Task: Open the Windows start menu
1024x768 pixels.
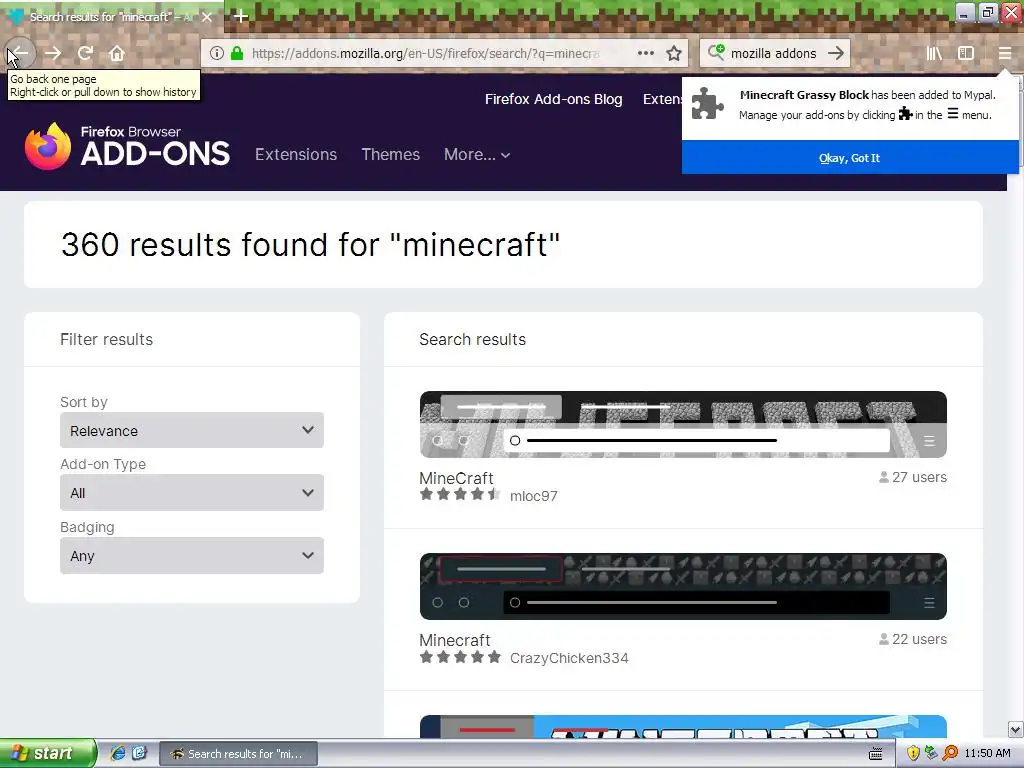Action: tap(48, 754)
